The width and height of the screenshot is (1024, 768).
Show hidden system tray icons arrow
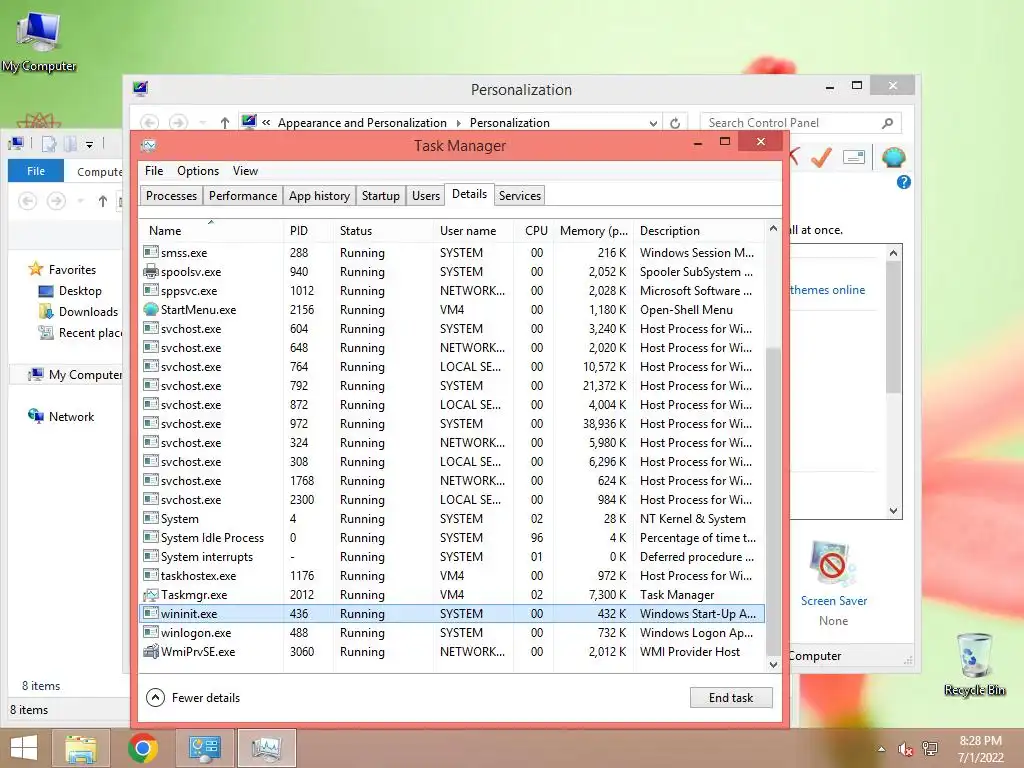point(882,749)
